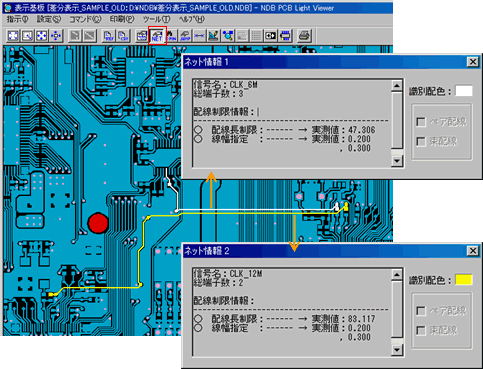
Task: Select the NET information tool icon
Action: click(157, 35)
